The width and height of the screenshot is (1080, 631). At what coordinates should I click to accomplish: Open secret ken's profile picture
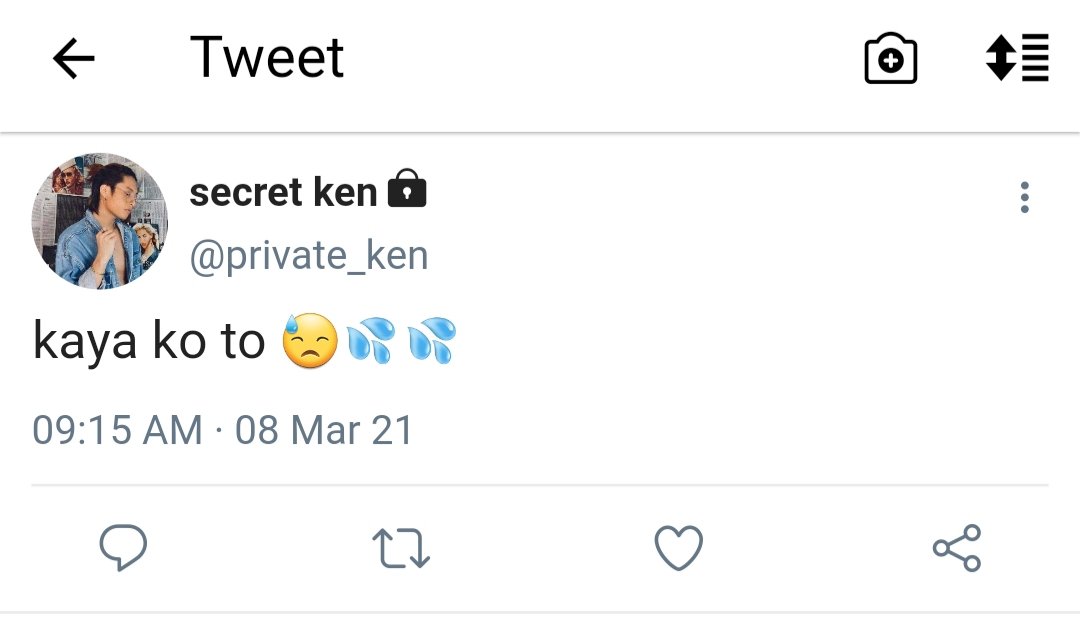[x=100, y=221]
